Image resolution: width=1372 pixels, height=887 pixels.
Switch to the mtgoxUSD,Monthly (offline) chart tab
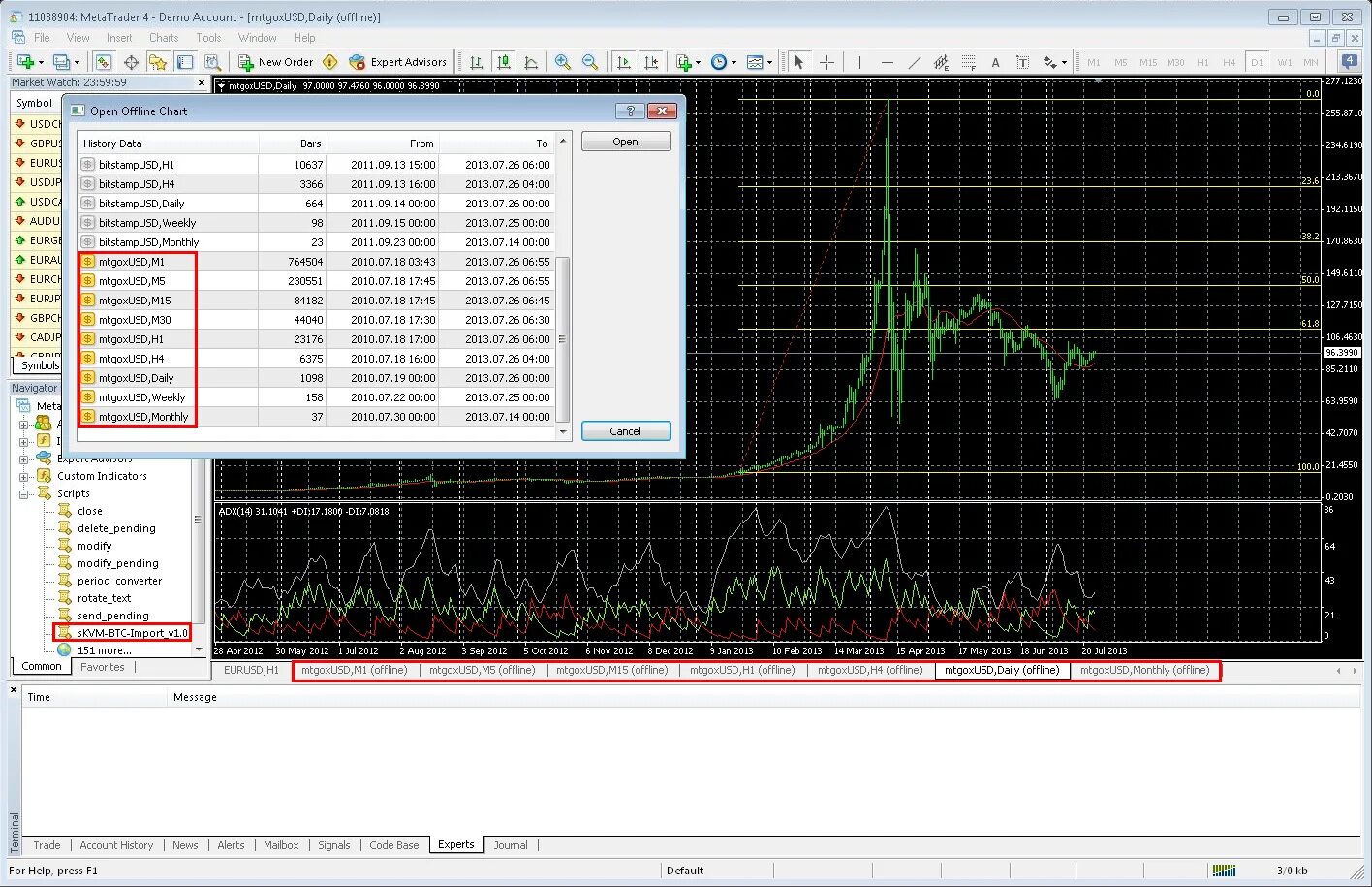click(x=1145, y=670)
